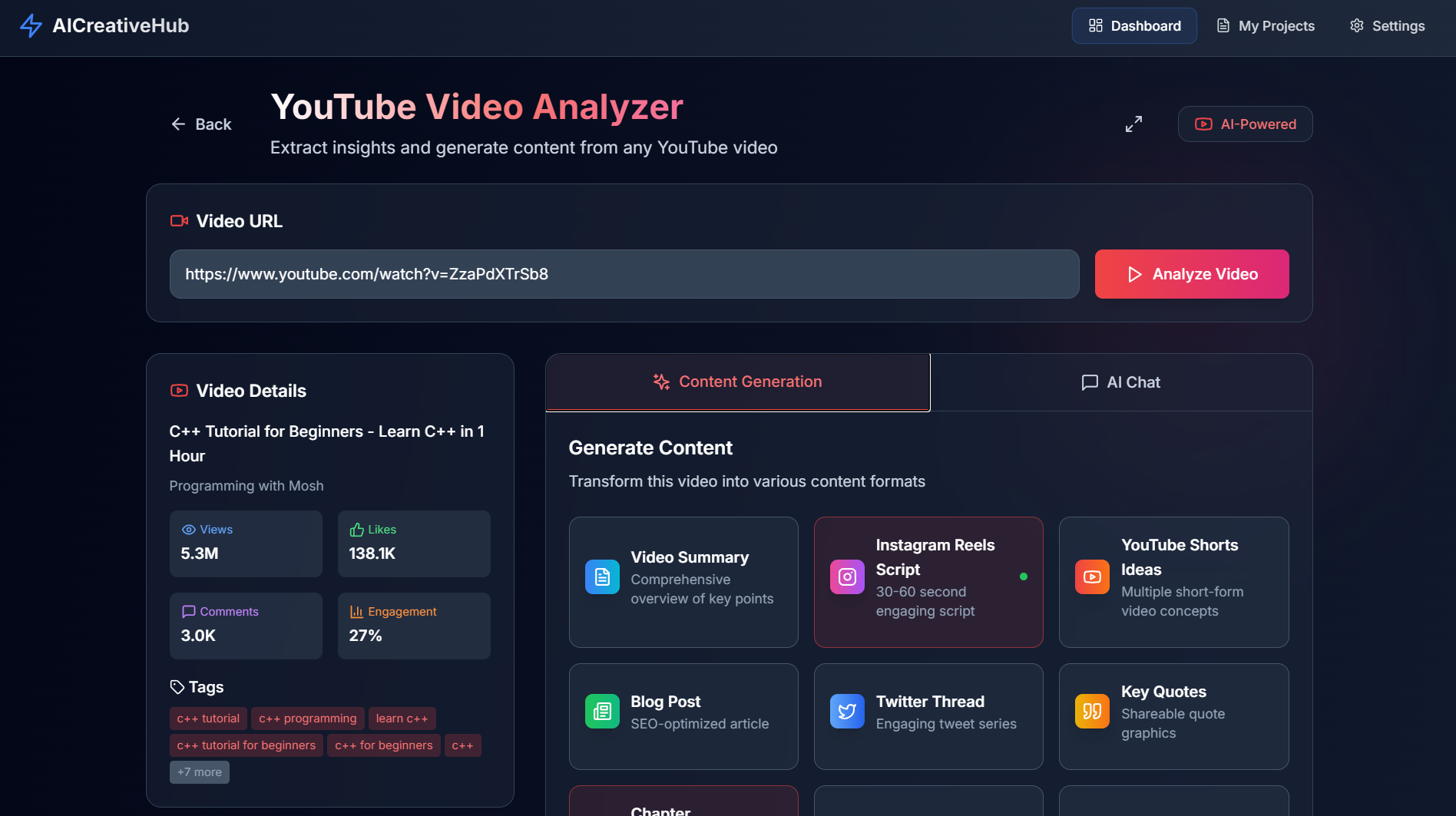1456x816 pixels.
Task: Click the AICreativeHub lightning bolt logo
Action: click(31, 25)
